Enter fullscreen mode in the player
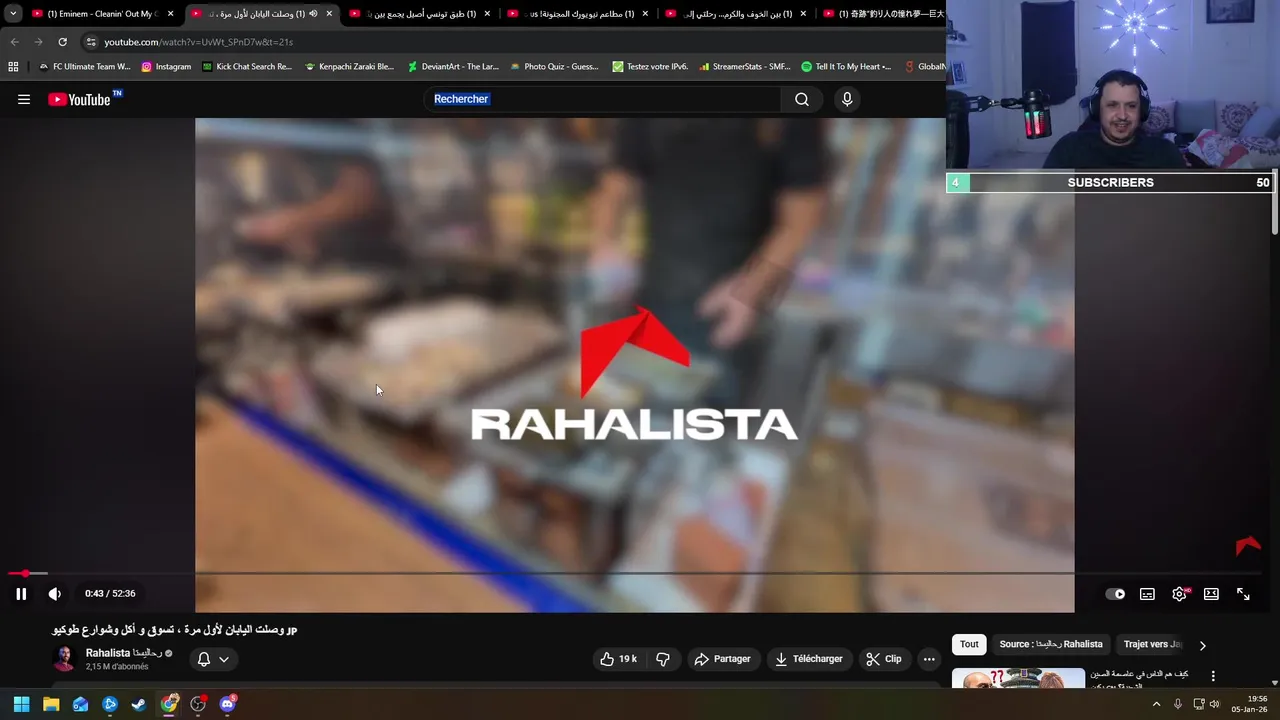This screenshot has height=720, width=1280. tap(1243, 594)
